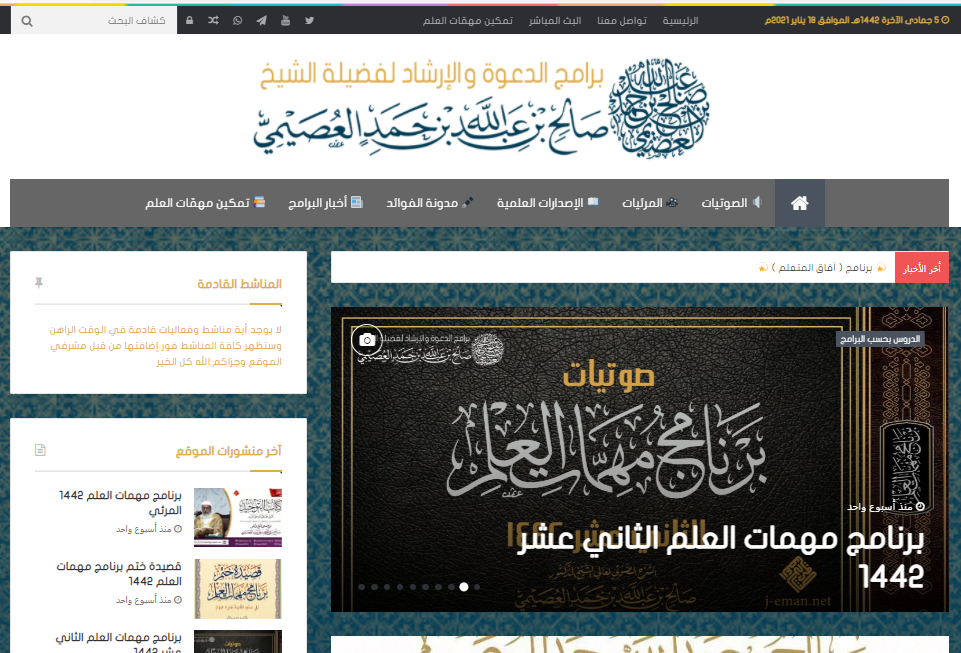Click thumbnail of برنامج مهمات العلم 1442 المرئي
961x653 pixels.
(x=238, y=517)
